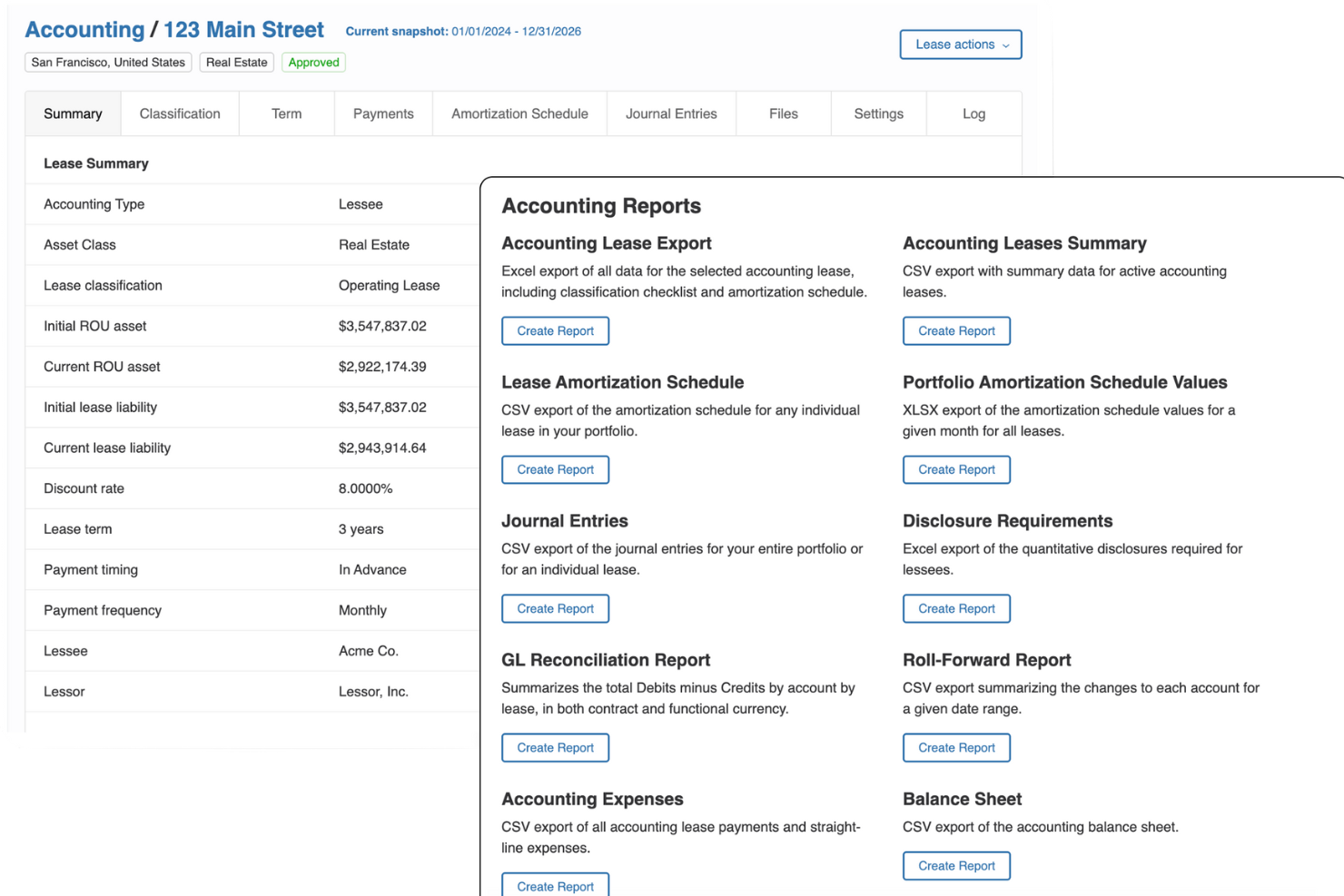The width and height of the screenshot is (1344, 896).
Task: Create the Portfolio Amortization Schedule Values report
Action: (x=956, y=470)
